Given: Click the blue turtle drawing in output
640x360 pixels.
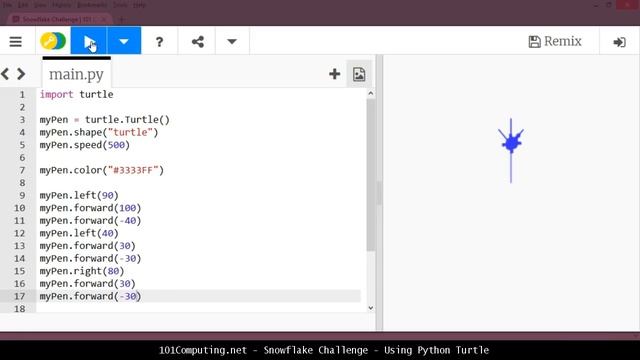Looking at the screenshot, I should [511, 143].
